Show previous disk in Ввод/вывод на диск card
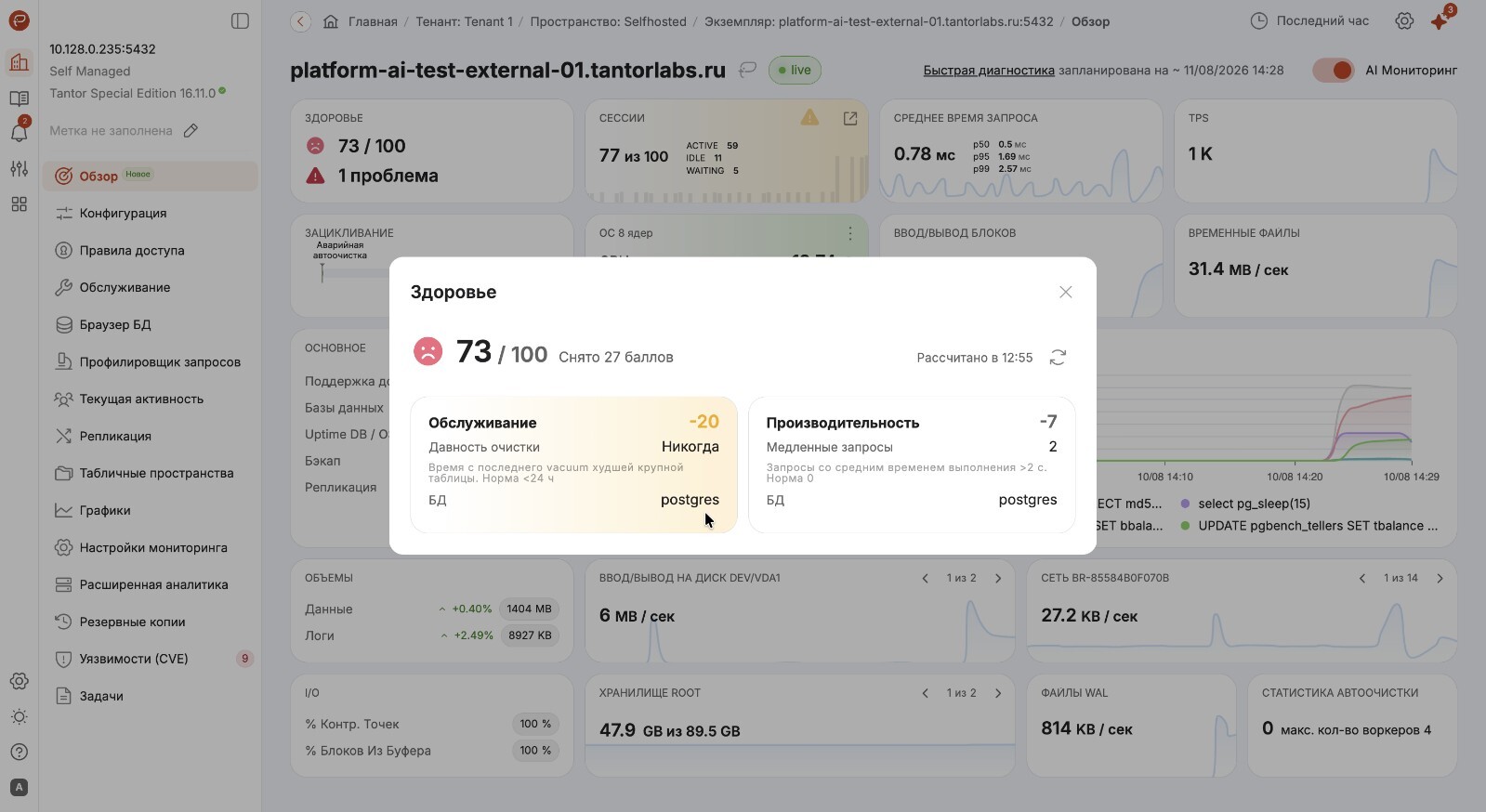 coord(925,578)
